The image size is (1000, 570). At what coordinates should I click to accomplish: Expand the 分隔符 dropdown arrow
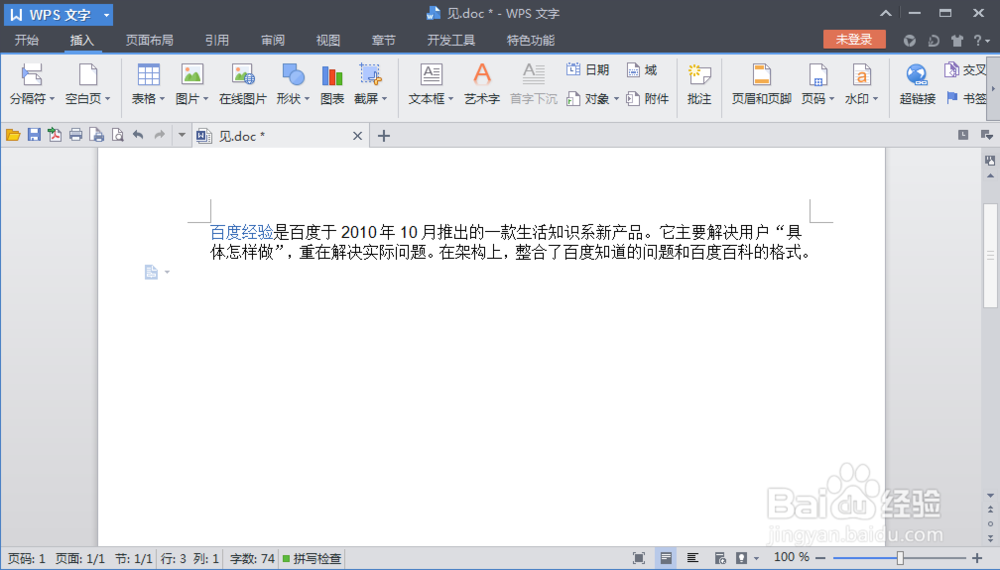[x=52, y=99]
